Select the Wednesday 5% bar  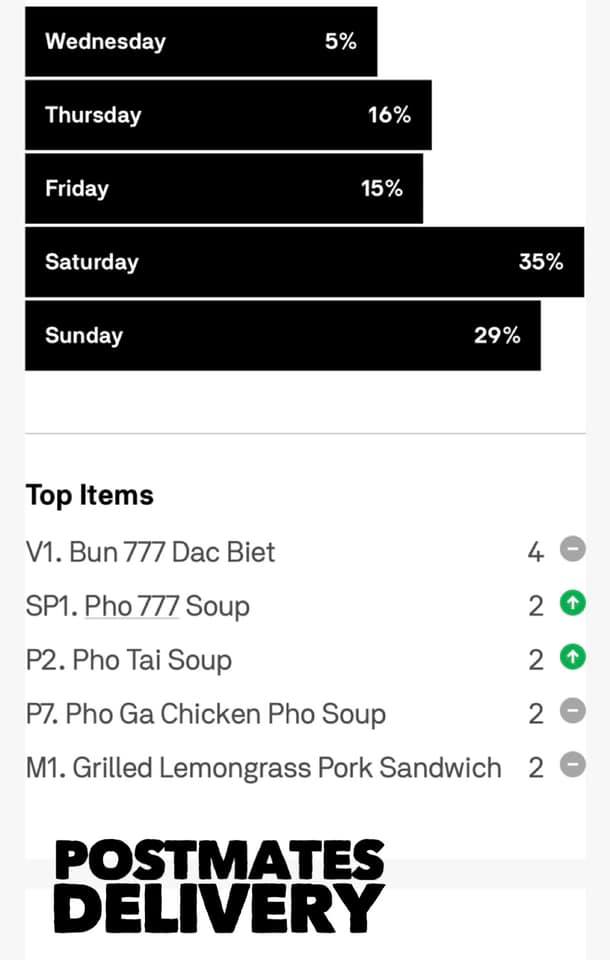pyautogui.click(x=201, y=42)
